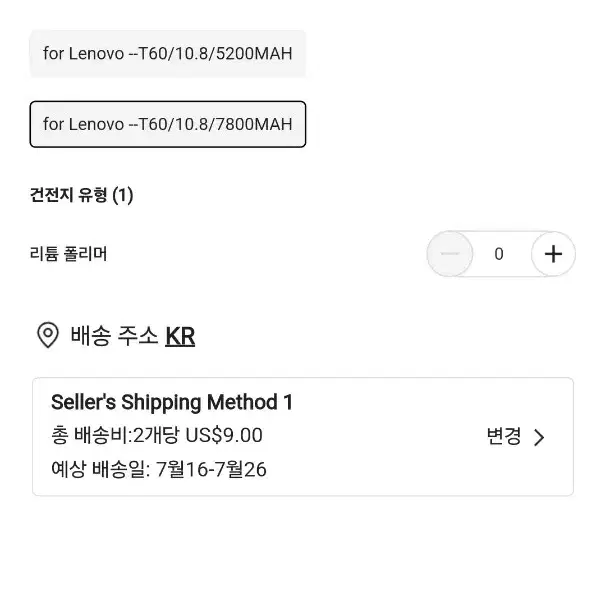Screen dimensions: 606x606
Task: Click the Seller's Shipping Method 1 title
Action: click(172, 402)
